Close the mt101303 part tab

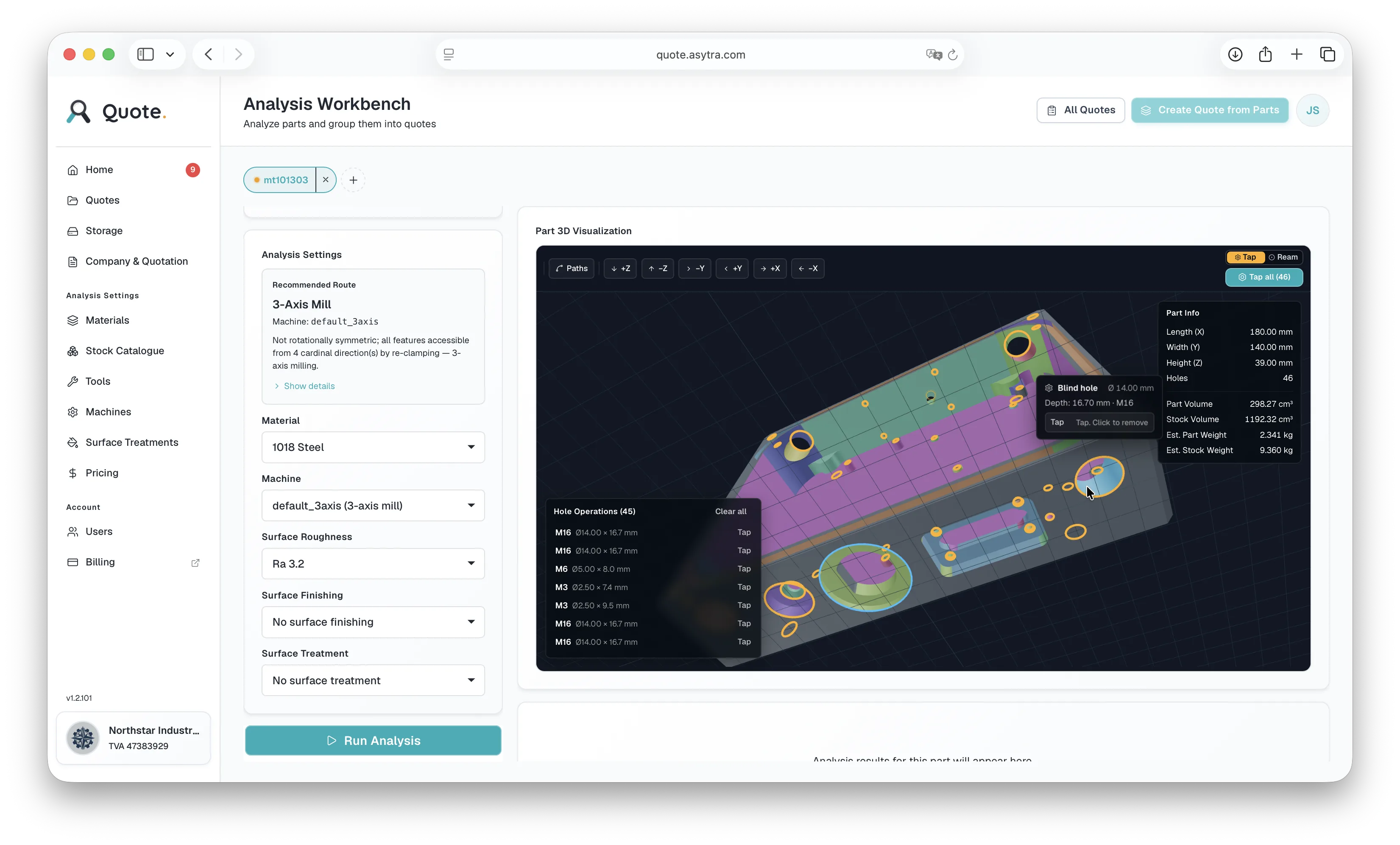326,180
